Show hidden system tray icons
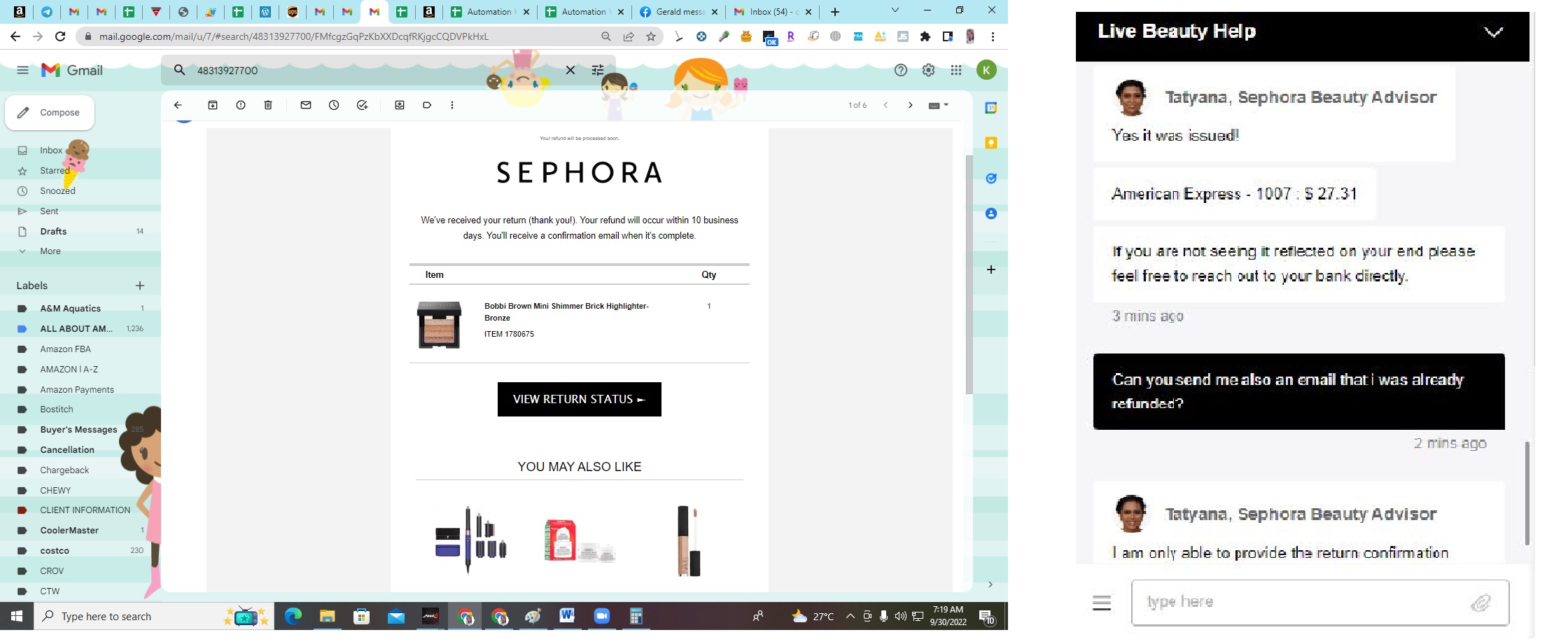1568x644 pixels. coord(850,616)
